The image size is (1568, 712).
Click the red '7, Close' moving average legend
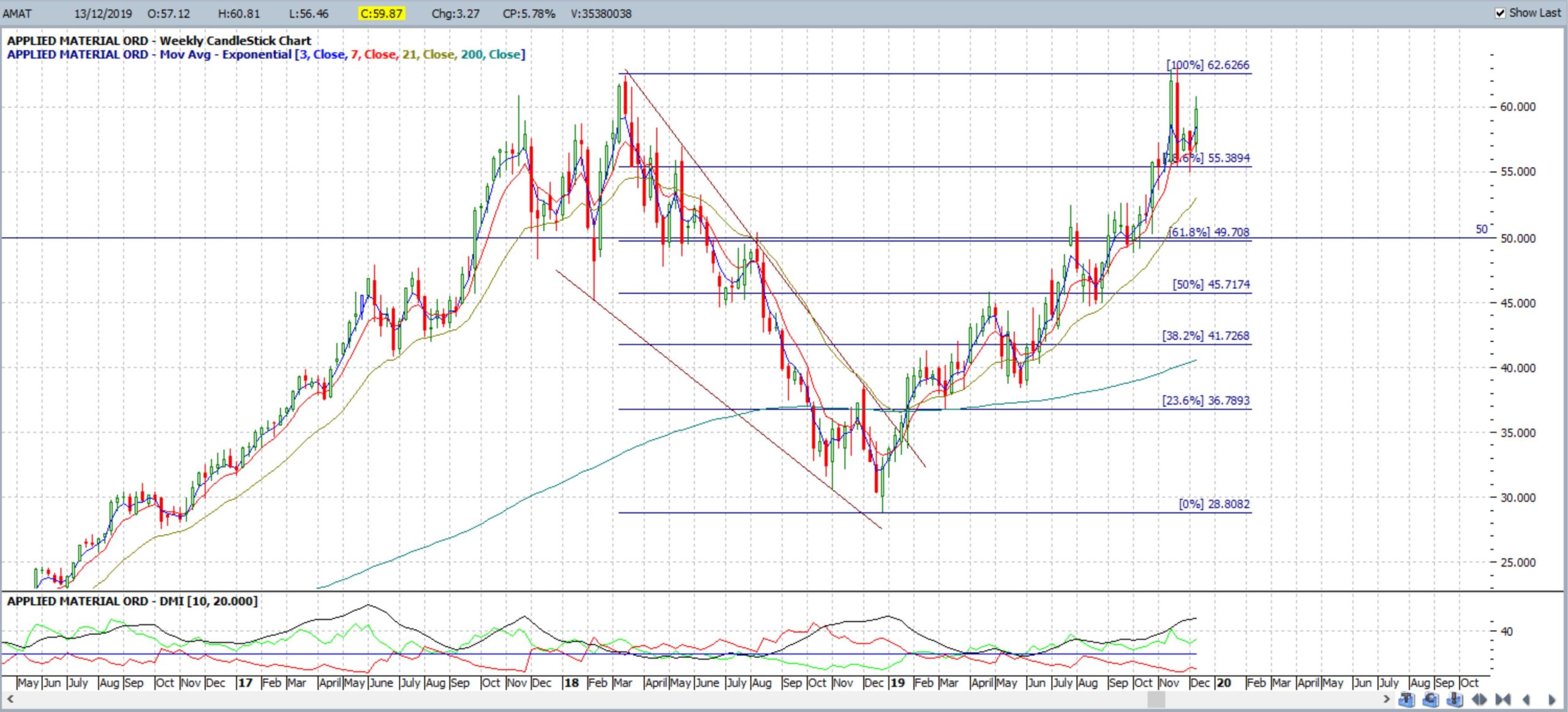coord(374,54)
